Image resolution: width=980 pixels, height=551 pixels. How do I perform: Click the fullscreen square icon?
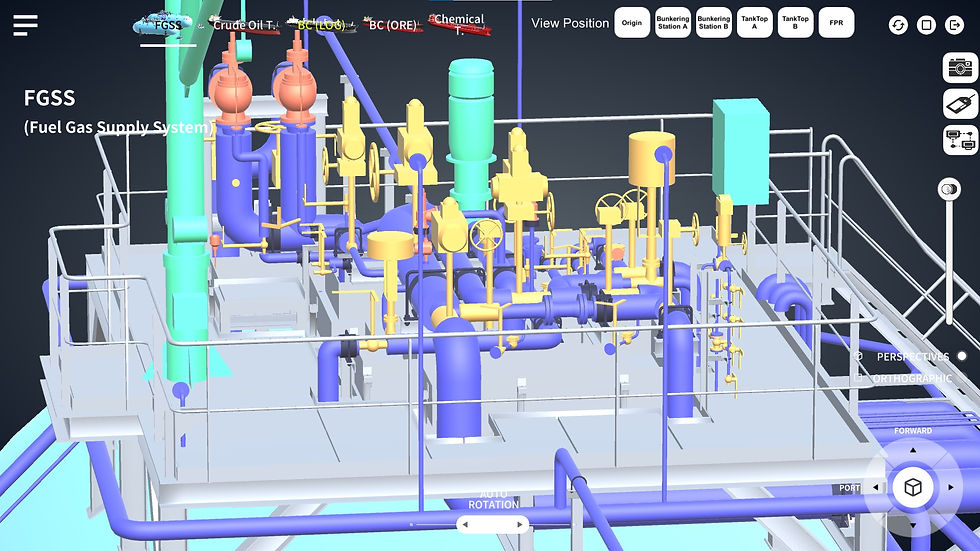[x=926, y=25]
